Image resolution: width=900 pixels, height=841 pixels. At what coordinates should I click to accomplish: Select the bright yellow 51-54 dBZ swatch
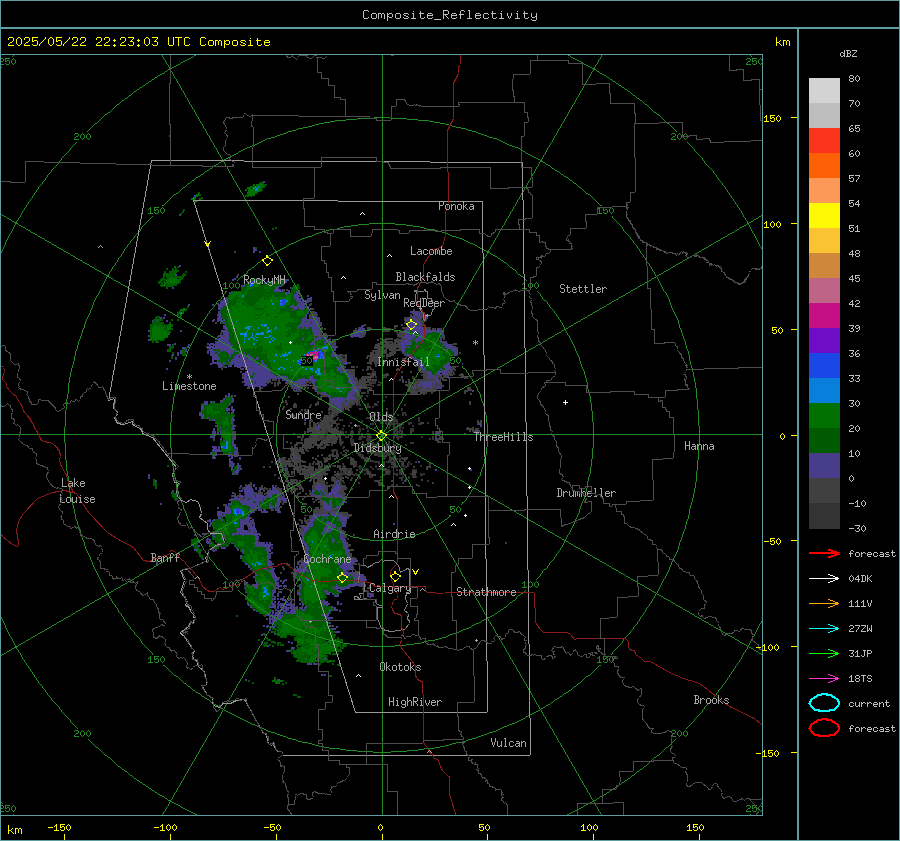click(x=824, y=215)
